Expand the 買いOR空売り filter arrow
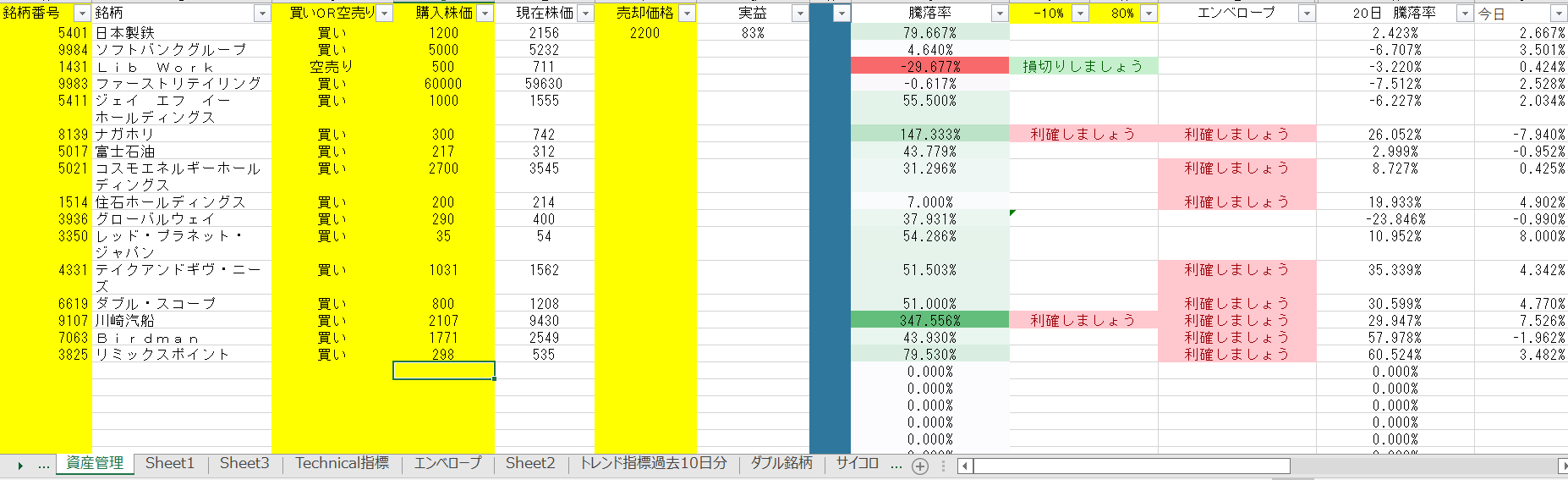Viewport: 1568px width, 480px height. tap(385, 14)
